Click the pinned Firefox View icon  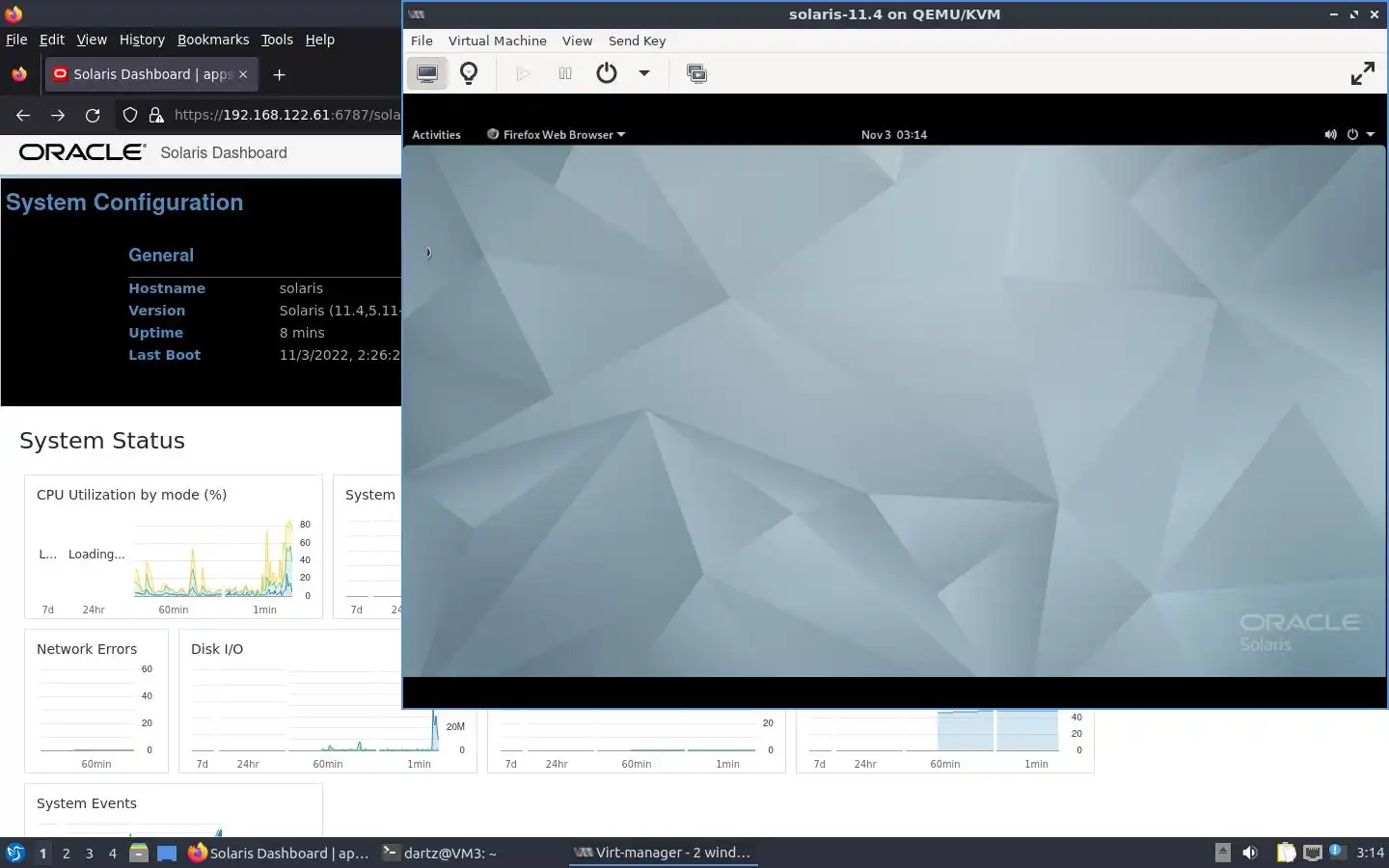tap(19, 74)
